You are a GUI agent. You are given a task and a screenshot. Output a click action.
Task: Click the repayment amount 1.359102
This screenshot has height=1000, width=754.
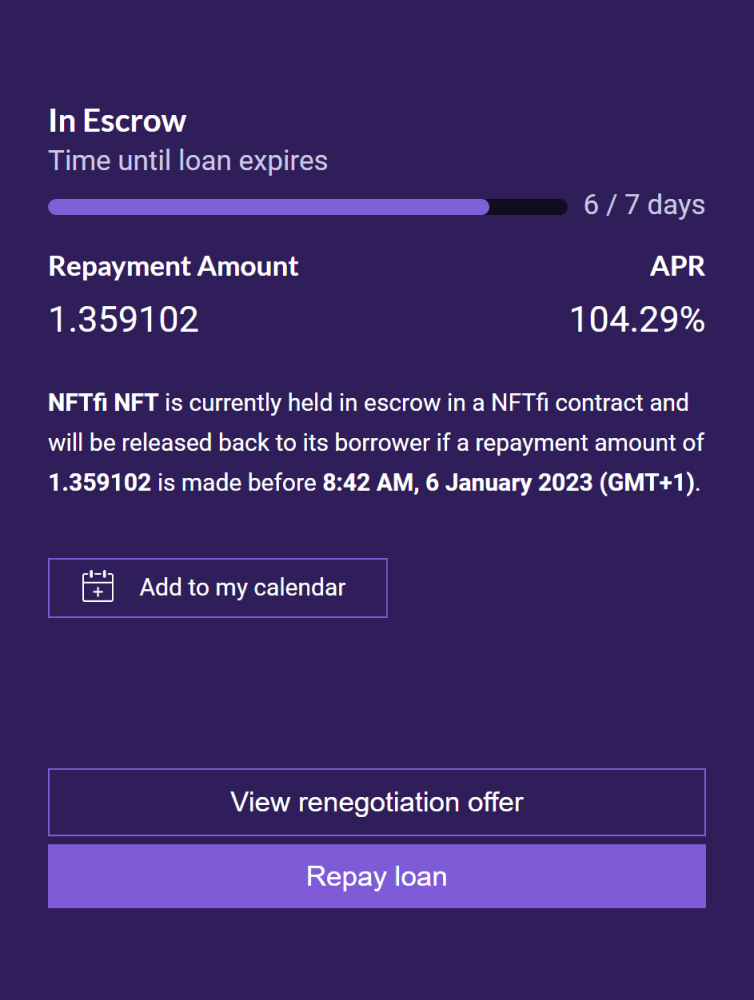point(124,320)
